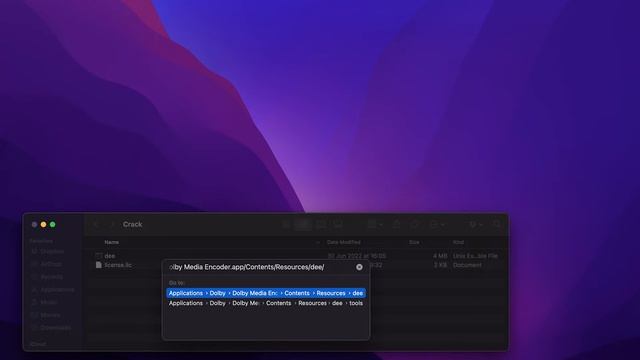
Task: Open the Share button in Finder toolbar
Action: [396, 224]
